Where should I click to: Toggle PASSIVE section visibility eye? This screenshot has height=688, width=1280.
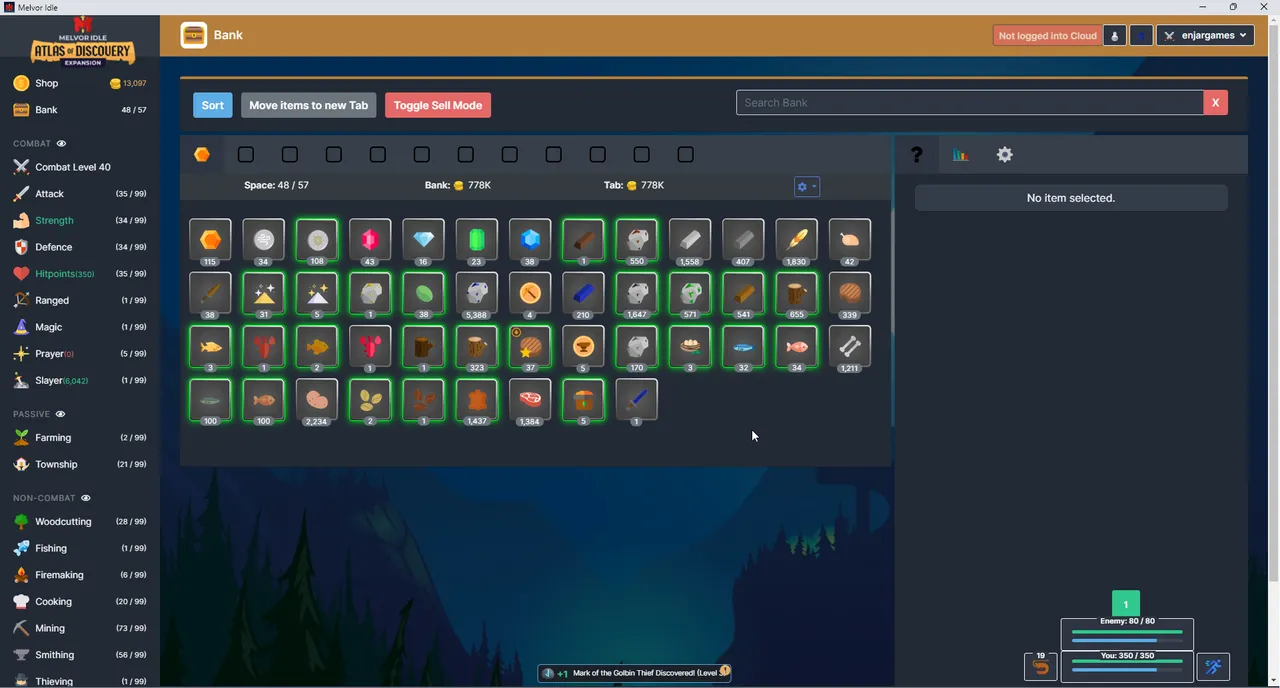point(60,414)
